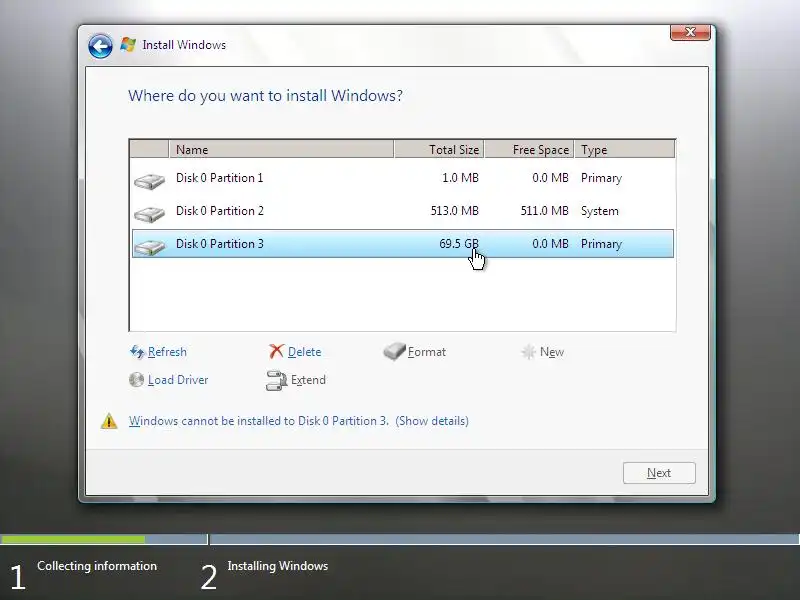This screenshot has width=800, height=600.
Task: Refresh the partition list
Action: (167, 352)
